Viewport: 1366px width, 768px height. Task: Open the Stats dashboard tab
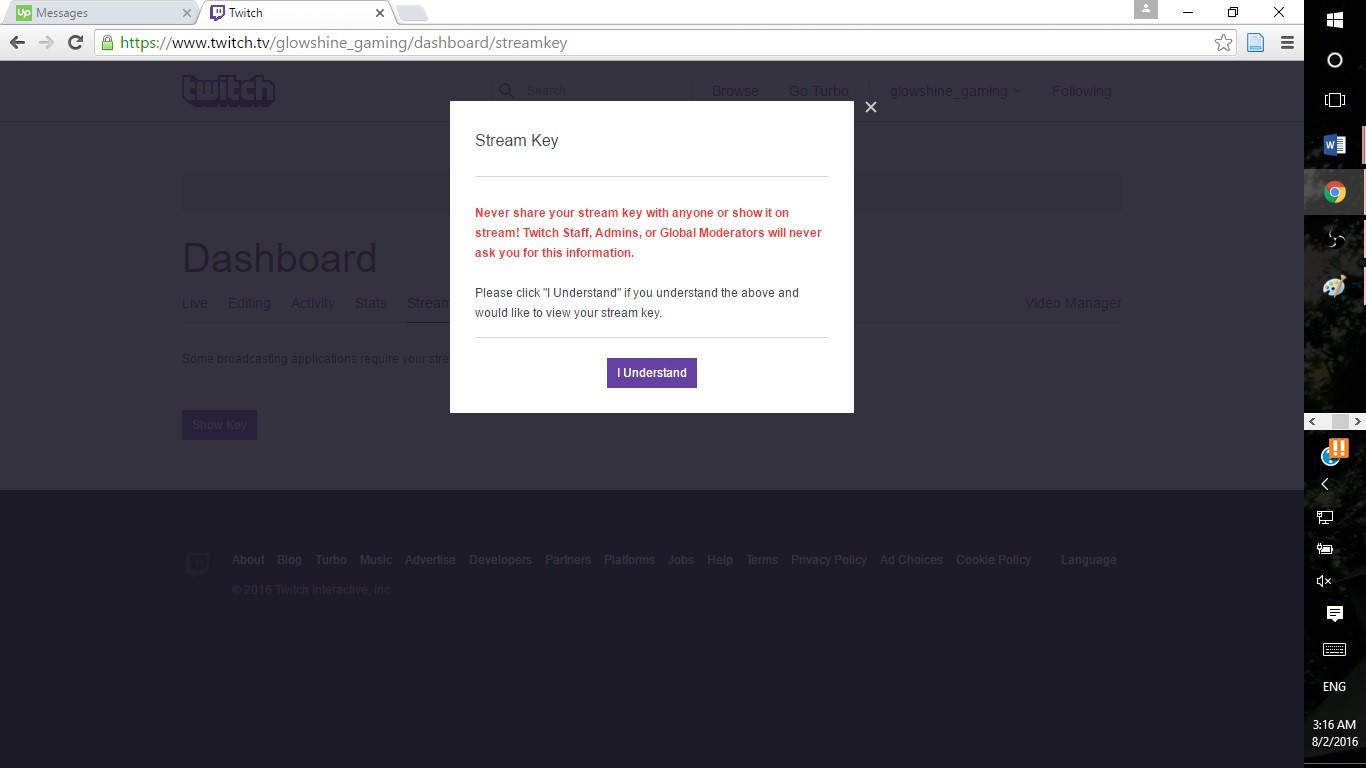coord(371,303)
